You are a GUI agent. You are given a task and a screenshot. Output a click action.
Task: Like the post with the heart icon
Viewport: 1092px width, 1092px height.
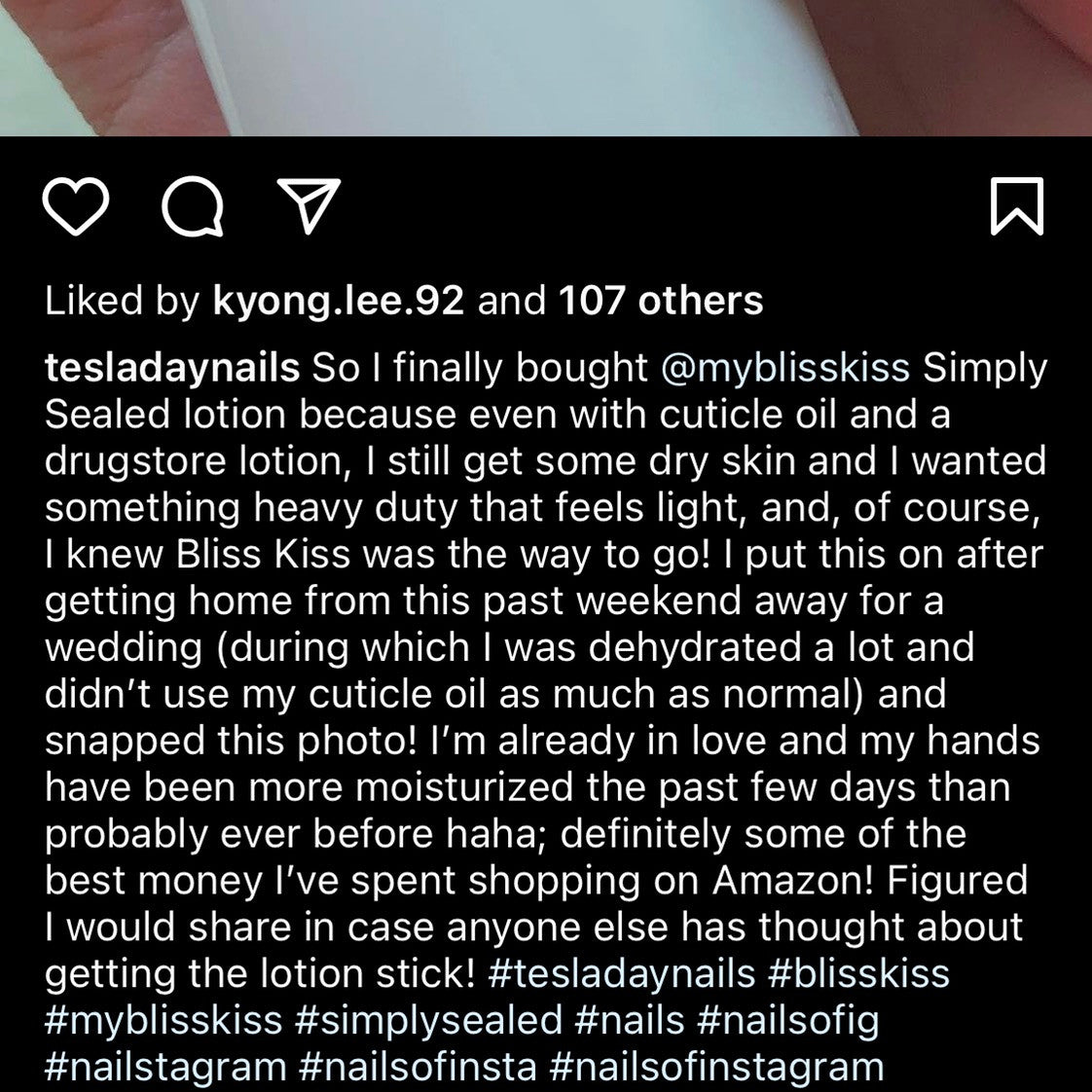(x=76, y=206)
